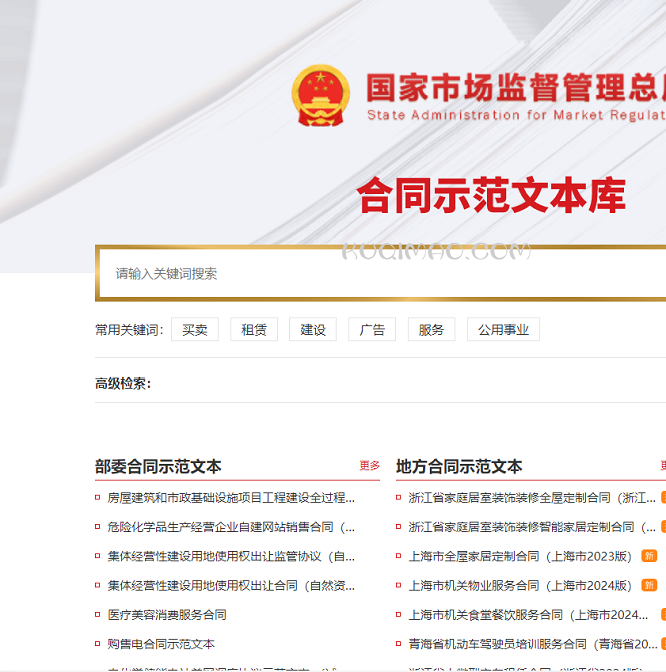The image size is (666, 672).
Task: Open 浙江省家庭居室装饰装修智能家居定制合同 link
Action: (532, 527)
